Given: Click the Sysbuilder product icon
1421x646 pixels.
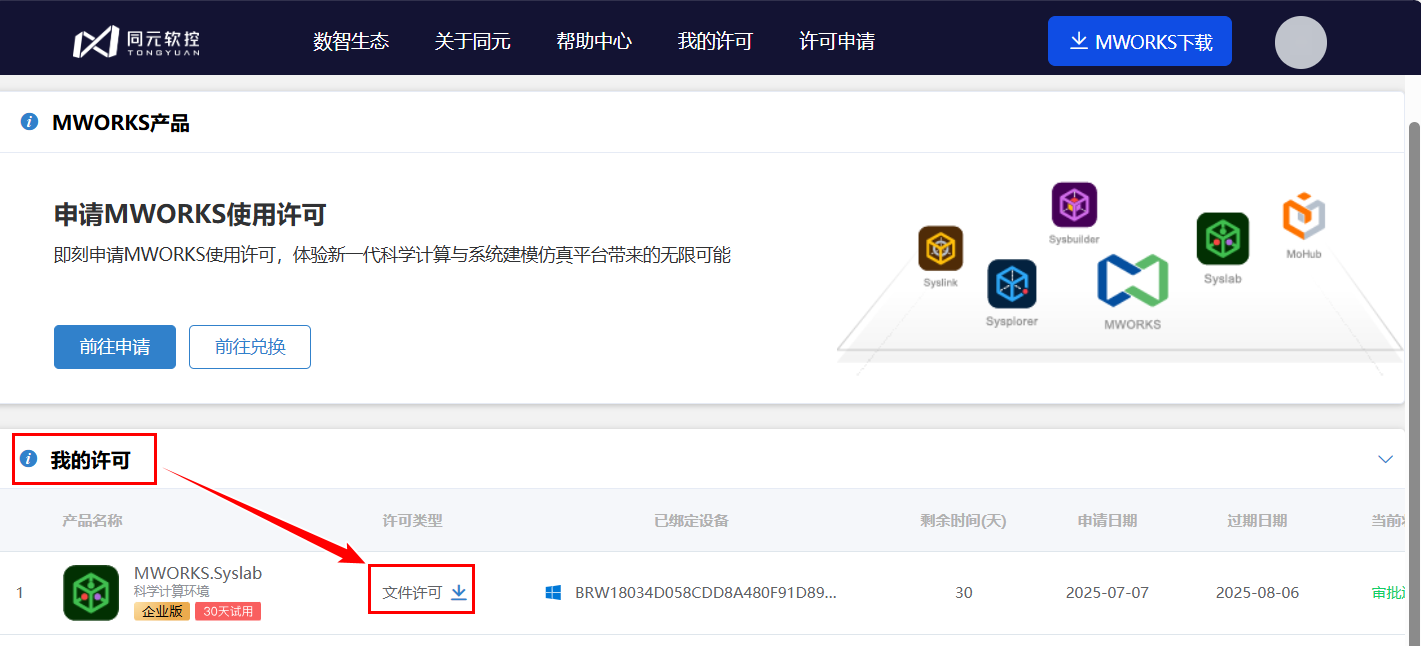Looking at the screenshot, I should (x=1074, y=205).
